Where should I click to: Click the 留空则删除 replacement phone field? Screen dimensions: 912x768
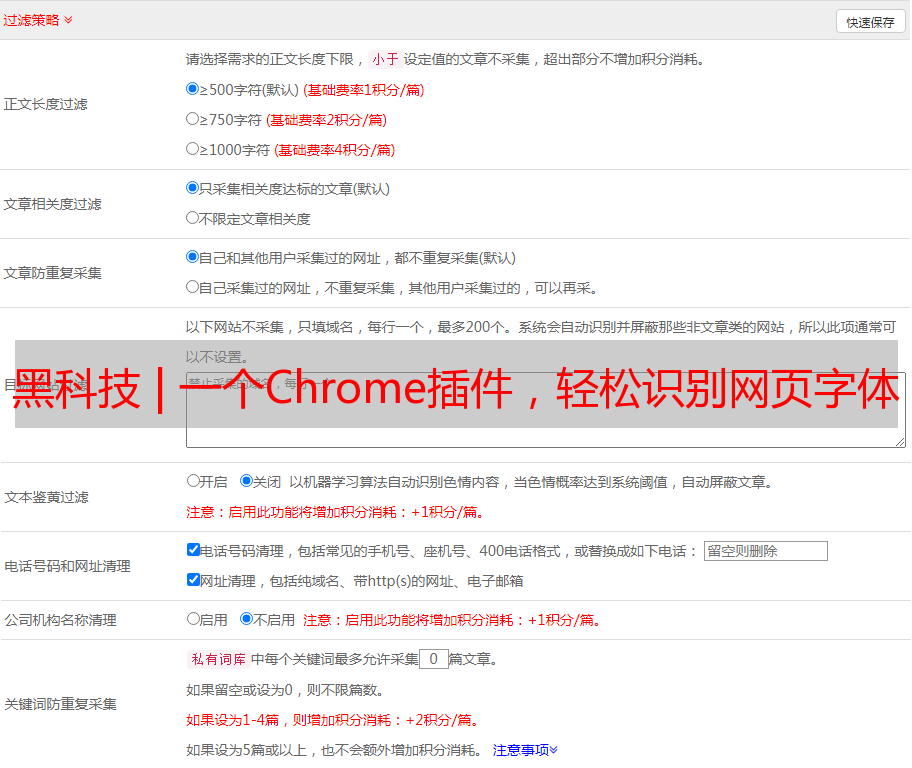tap(765, 551)
